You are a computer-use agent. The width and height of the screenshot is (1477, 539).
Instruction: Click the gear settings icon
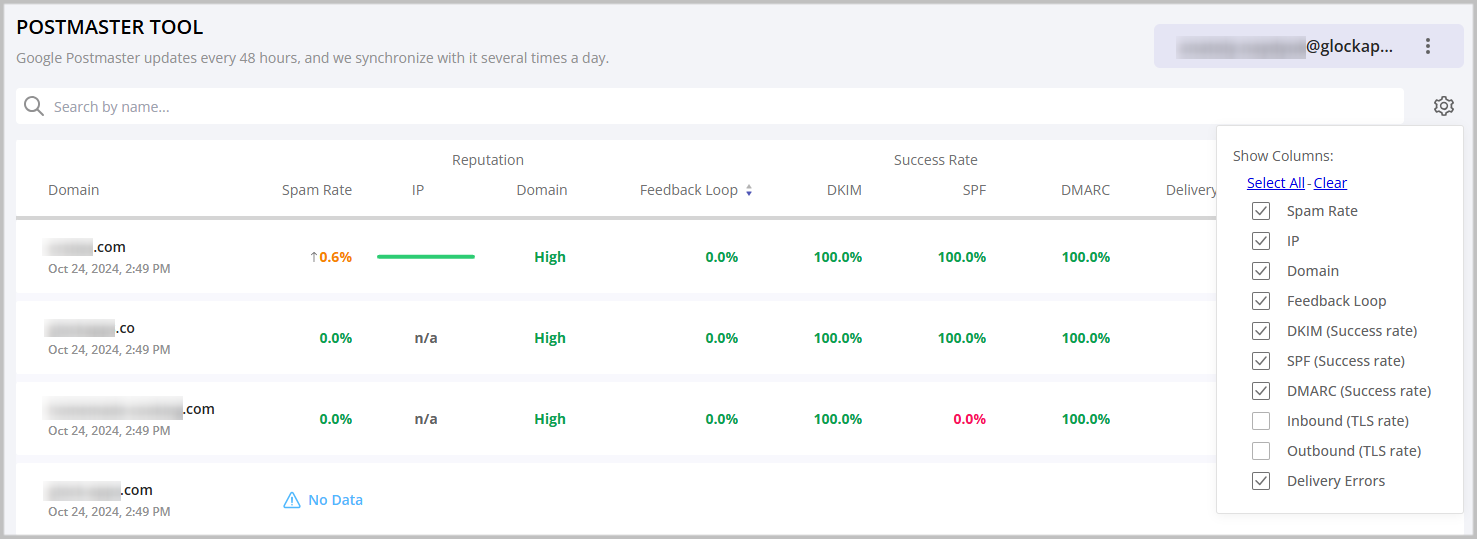(x=1443, y=106)
